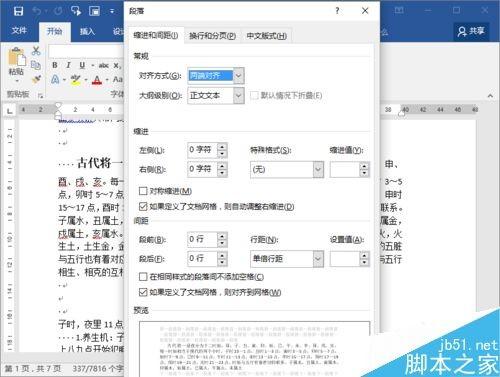This screenshot has height=377, width=500.
Task: Click the Cut scissors icon
Action: [36, 51]
